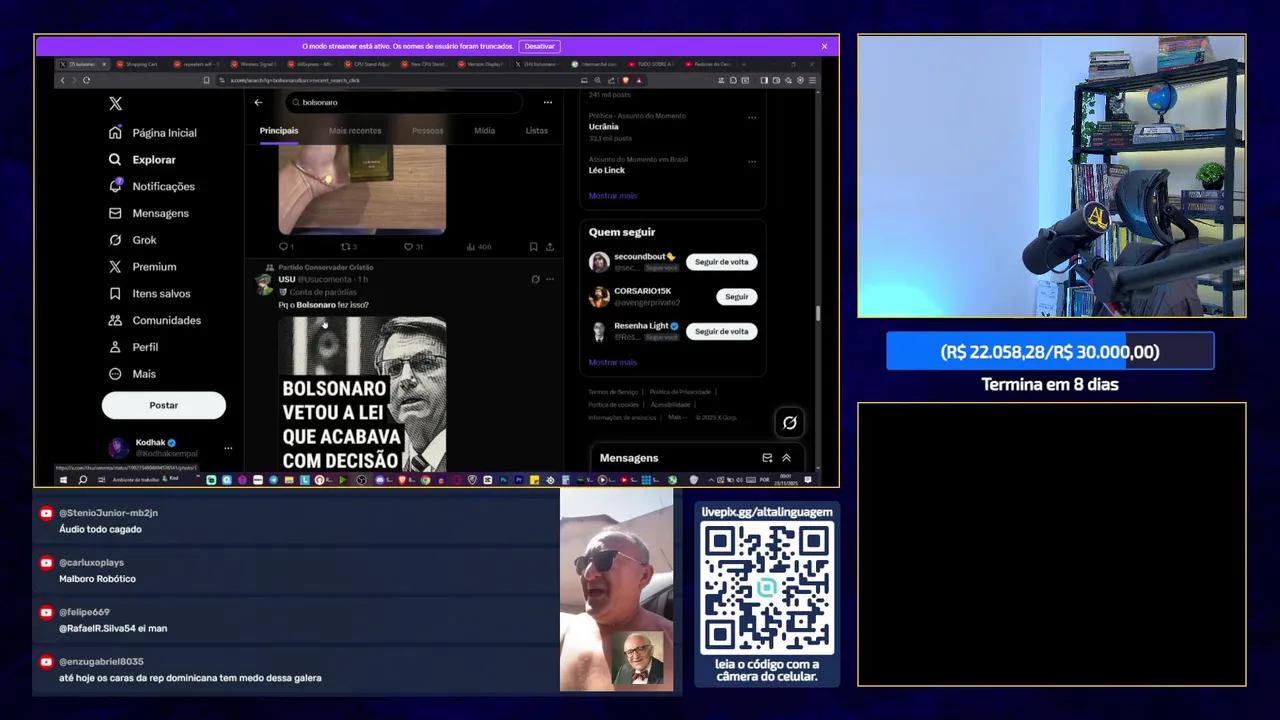Bookmark the first post
This screenshot has width=1280, height=720.
coord(533,247)
